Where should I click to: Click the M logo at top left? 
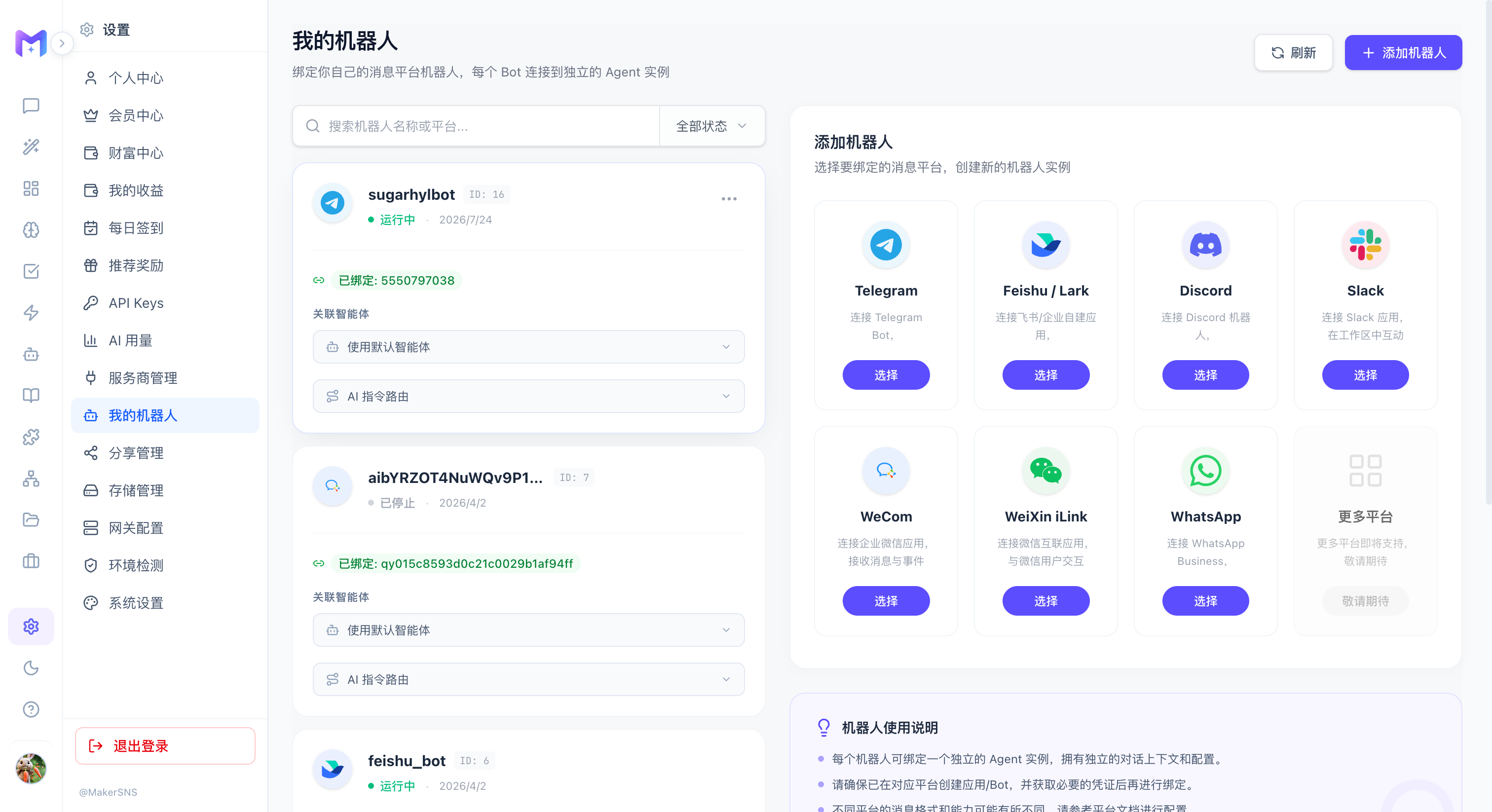coord(31,43)
